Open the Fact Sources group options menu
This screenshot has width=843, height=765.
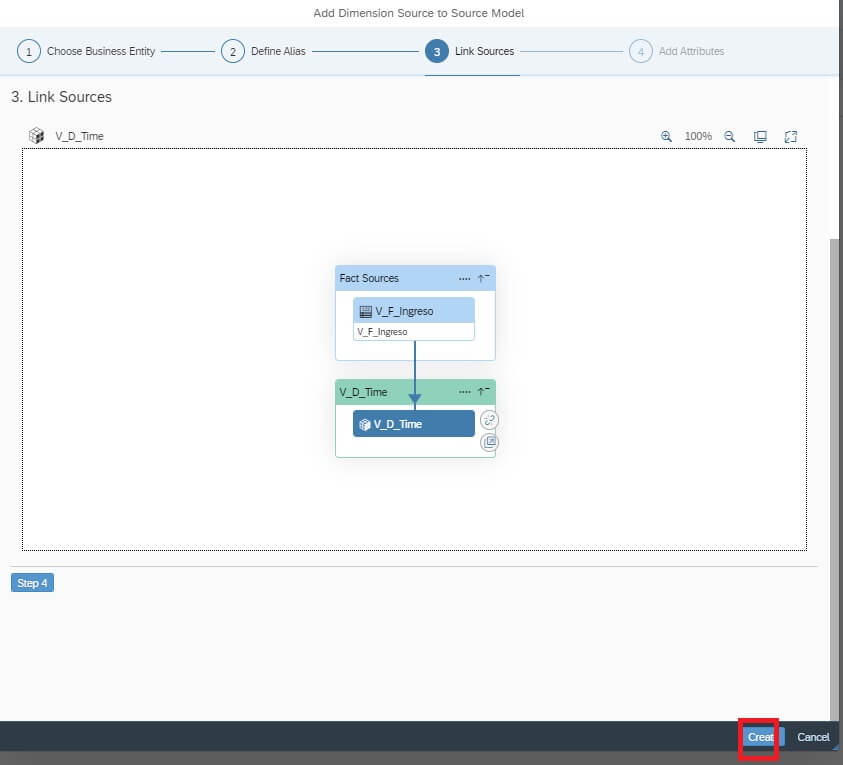pos(465,278)
